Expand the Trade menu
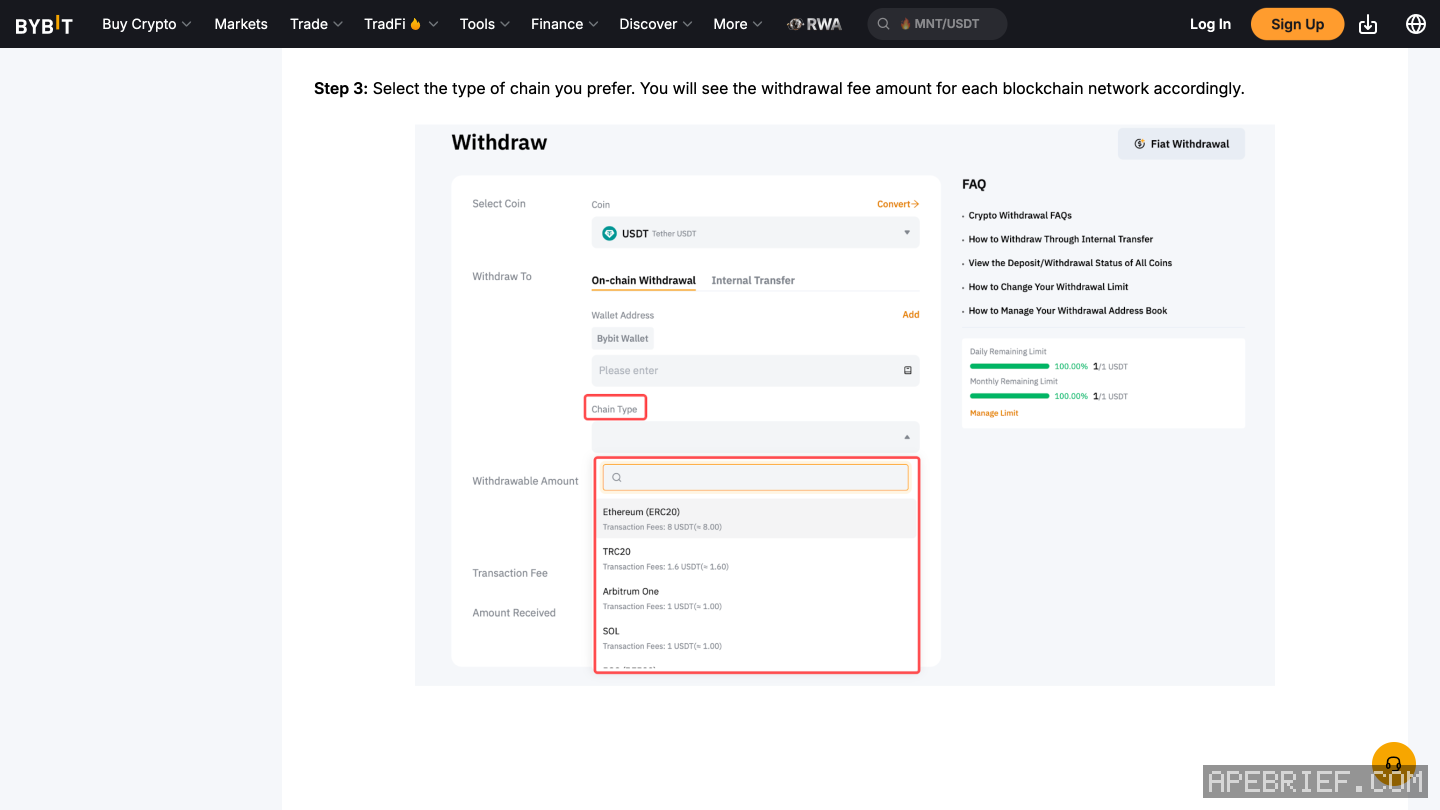 [316, 24]
